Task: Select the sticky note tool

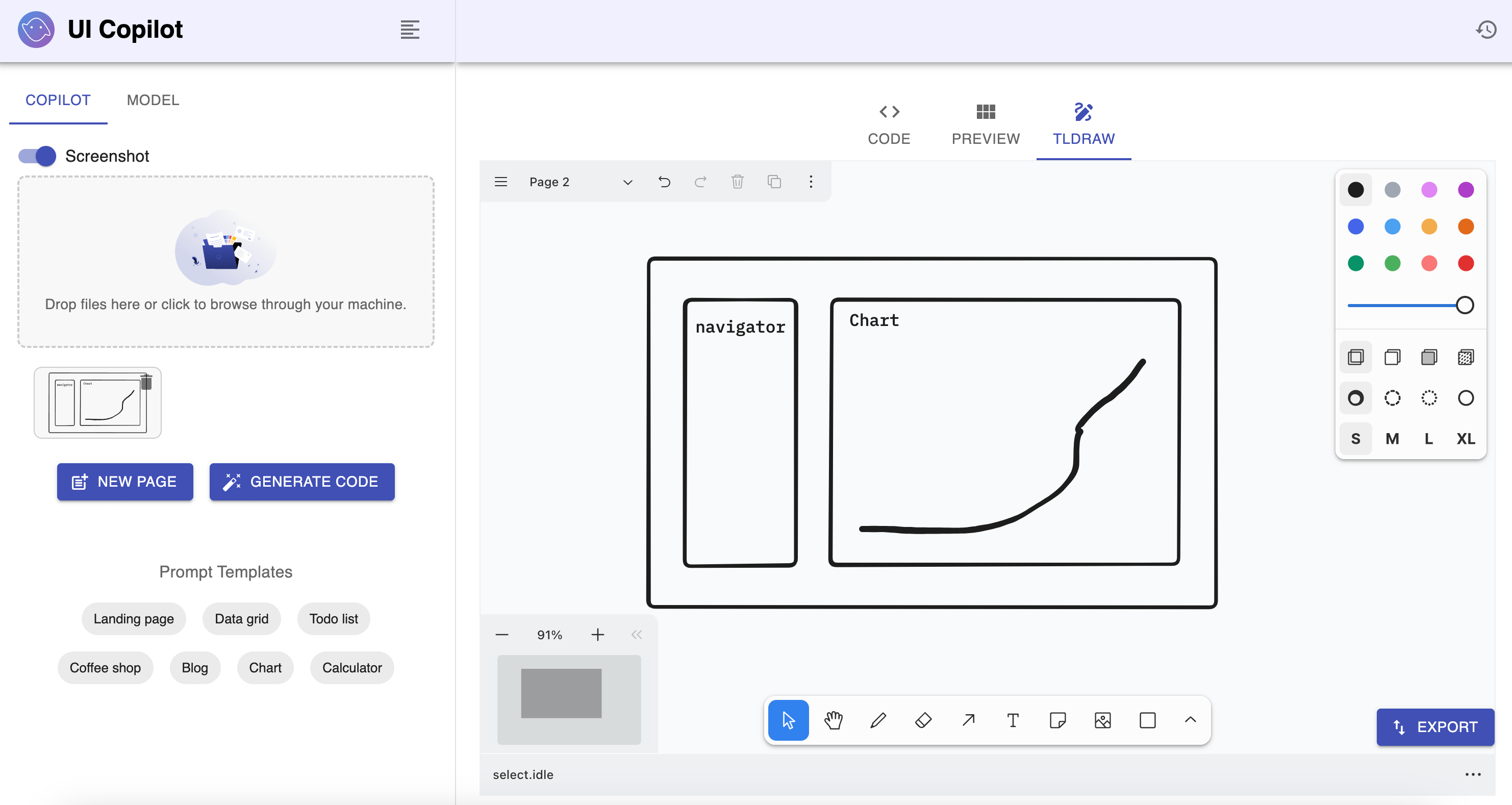Action: [1057, 720]
